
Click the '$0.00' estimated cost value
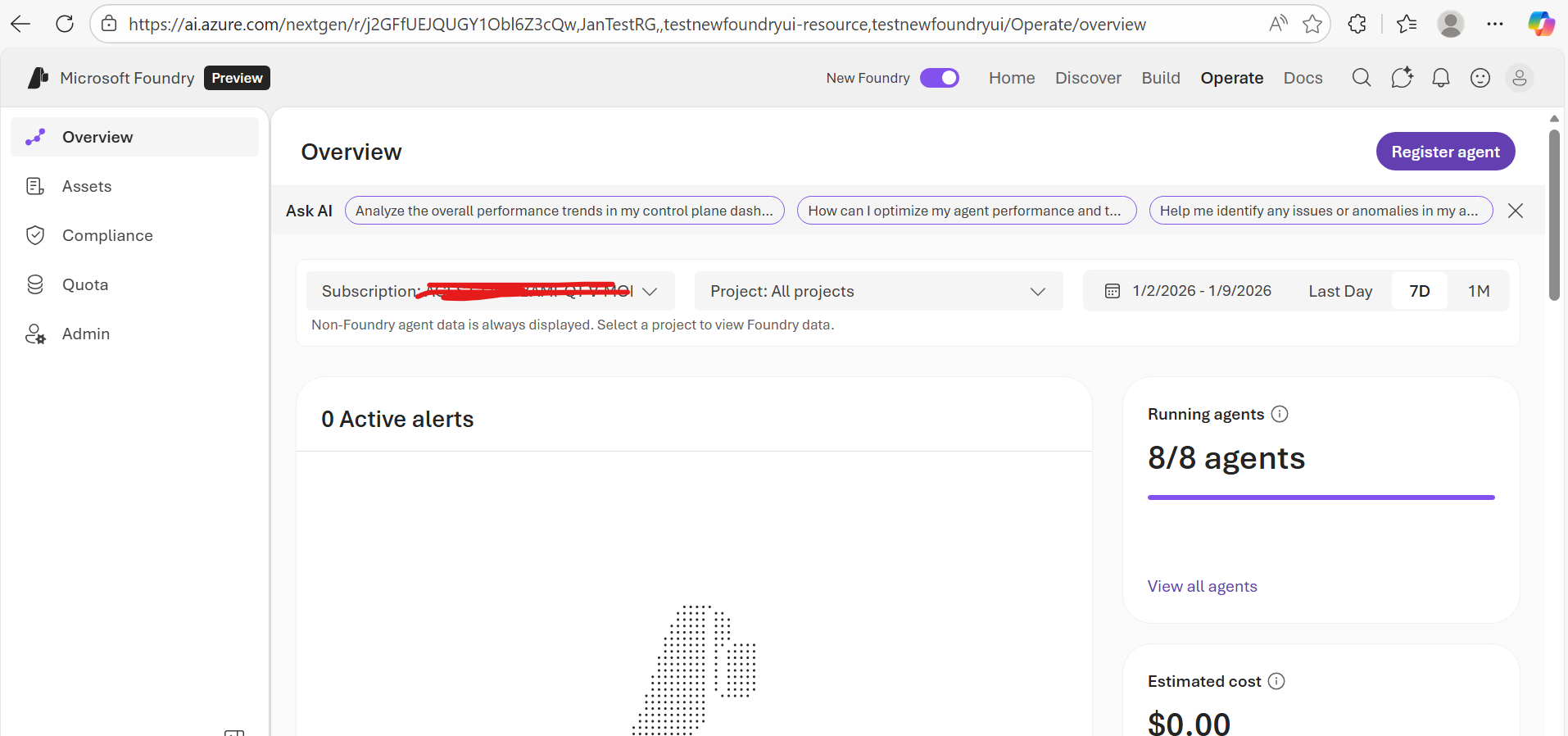[1189, 723]
